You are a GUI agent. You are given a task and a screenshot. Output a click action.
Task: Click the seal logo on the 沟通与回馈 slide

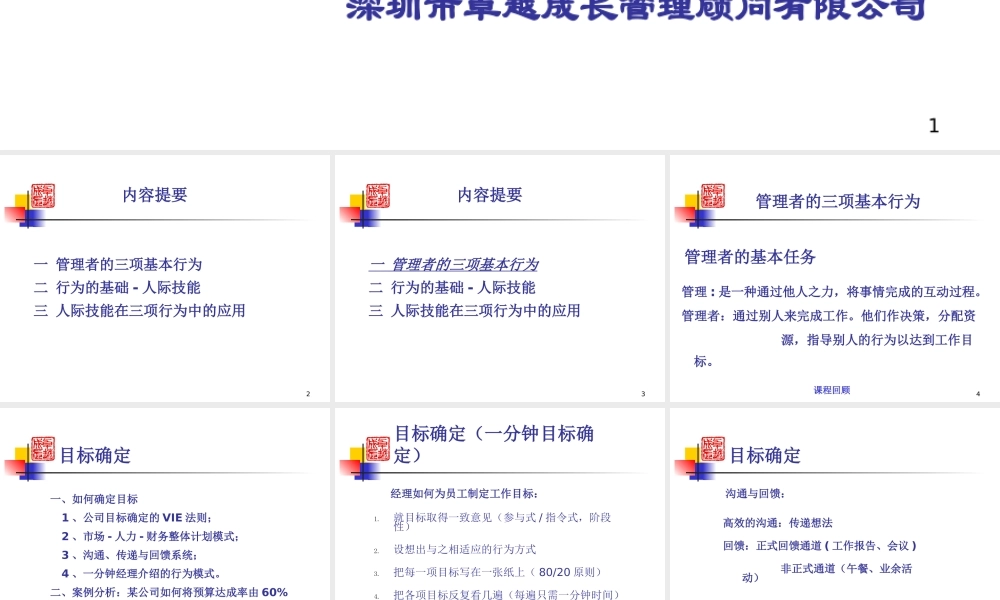(713, 449)
